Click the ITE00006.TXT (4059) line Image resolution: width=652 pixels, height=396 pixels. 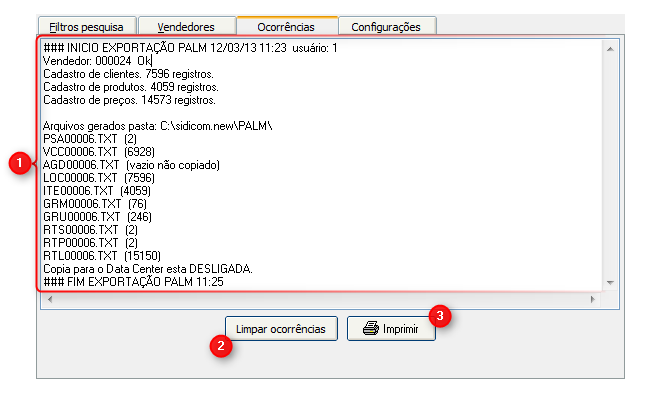point(97,191)
